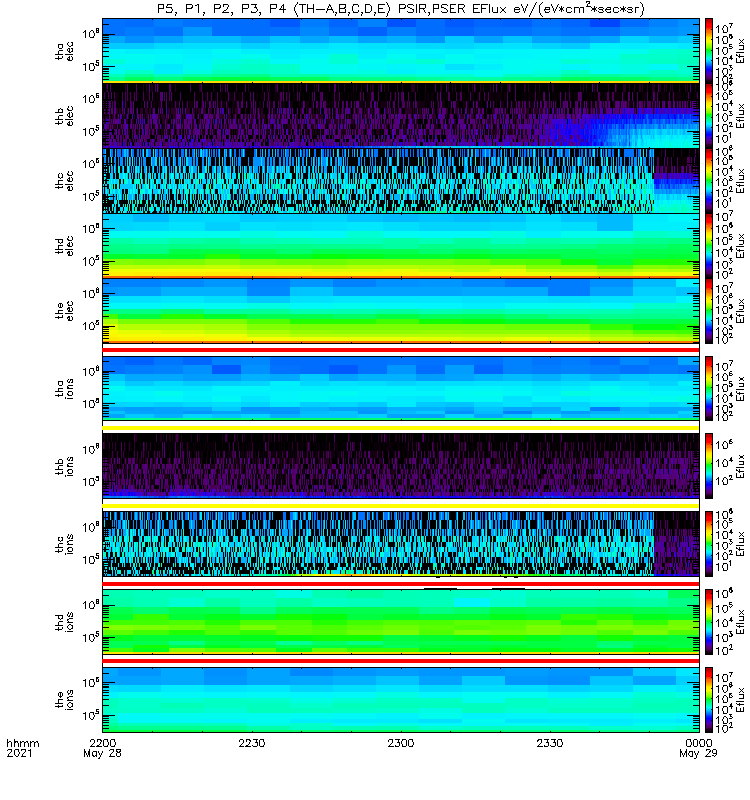Click the 'the ions' Eflux color bar
Image resolution: width=750 pixels, height=800 pixels.
pyautogui.click(x=709, y=699)
